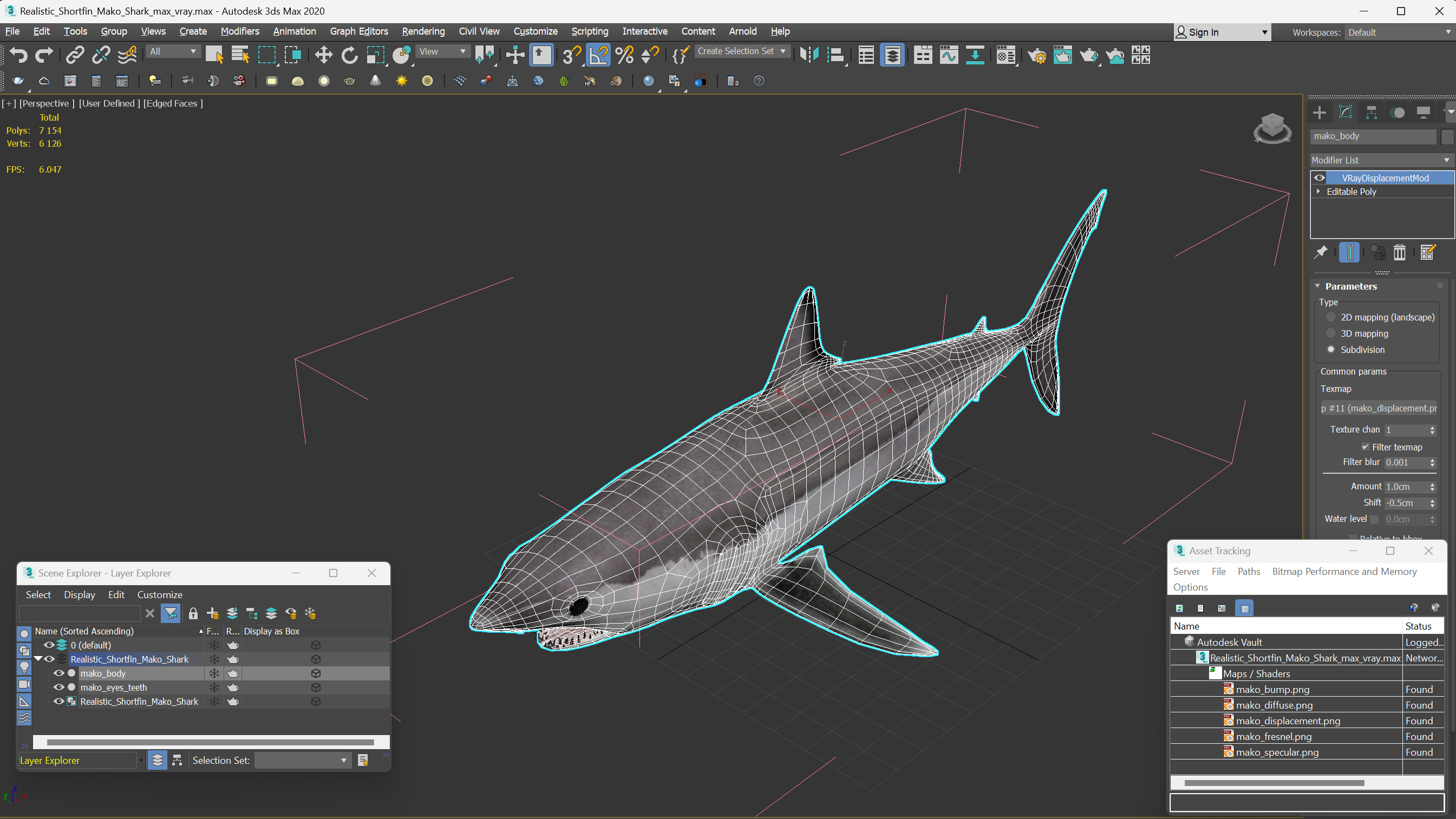Uncheck the Filter texmap checkbox
The image size is (1456, 819).
point(1365,447)
